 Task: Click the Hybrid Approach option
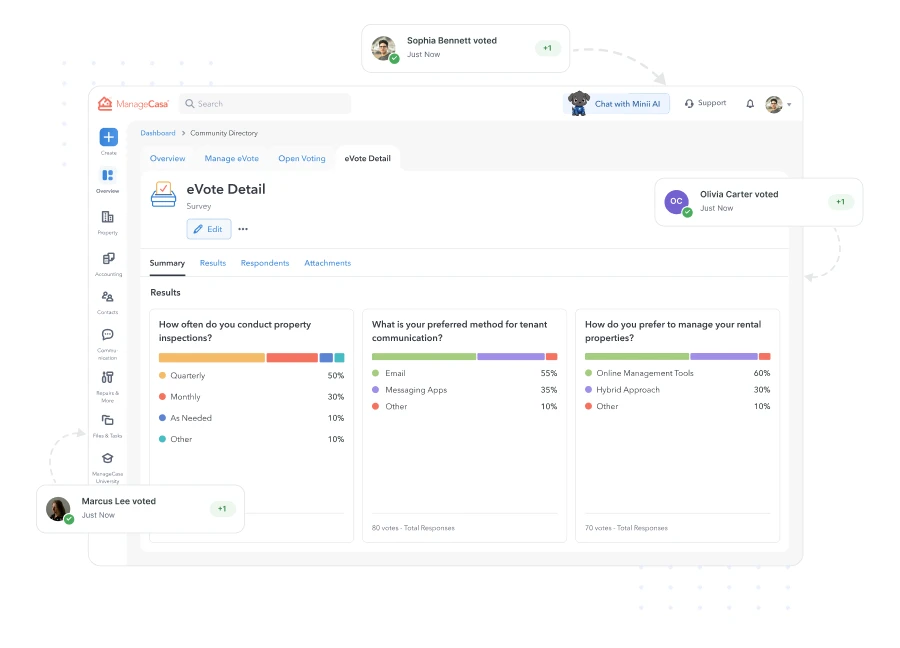point(678,390)
